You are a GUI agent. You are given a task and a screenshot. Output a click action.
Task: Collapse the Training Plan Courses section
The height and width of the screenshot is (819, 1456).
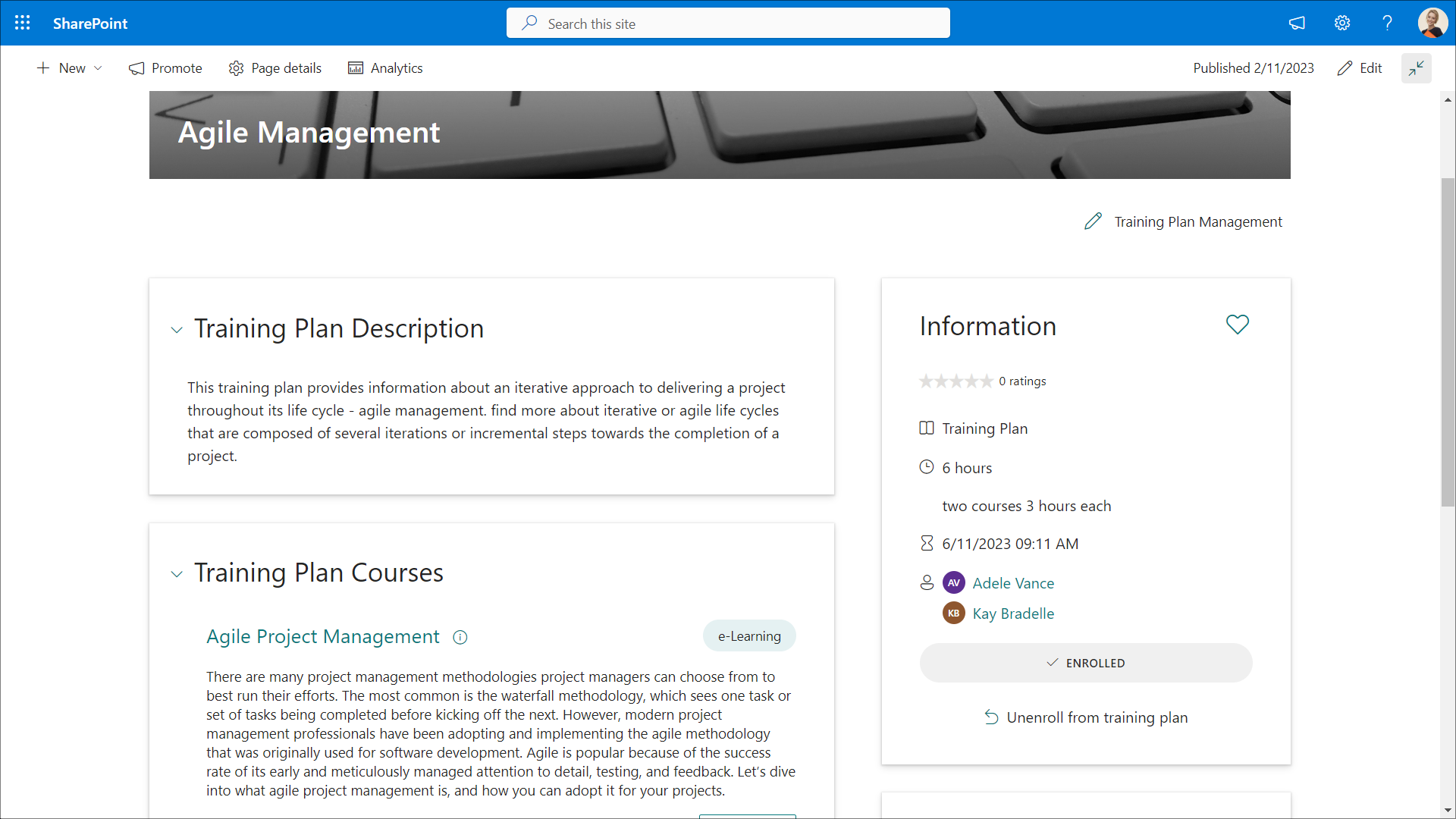[x=177, y=574]
